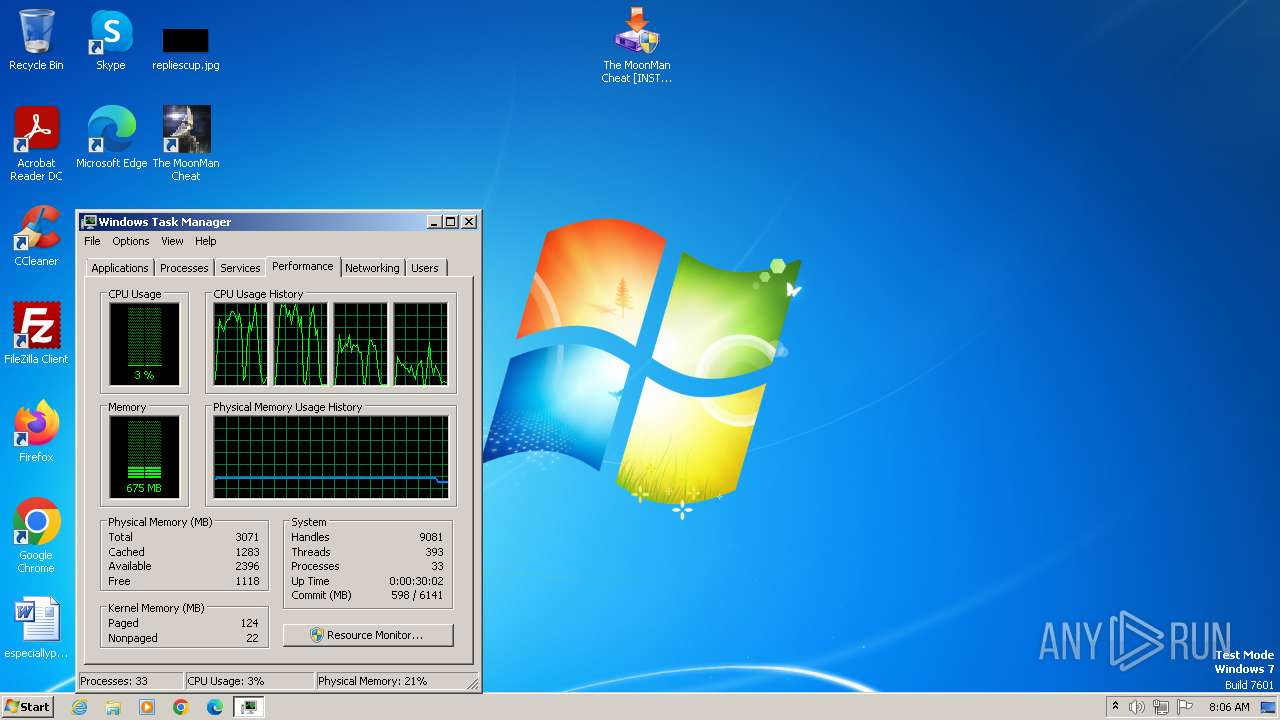Open Windows Media Player from taskbar

147,707
